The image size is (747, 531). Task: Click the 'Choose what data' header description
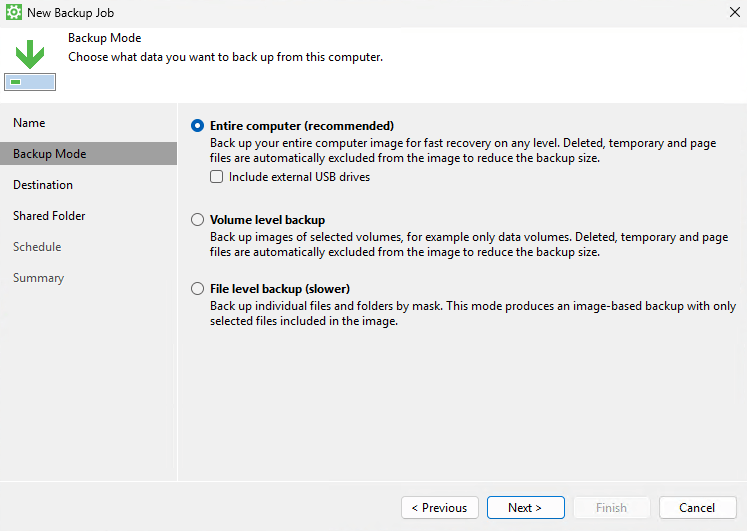point(225,57)
